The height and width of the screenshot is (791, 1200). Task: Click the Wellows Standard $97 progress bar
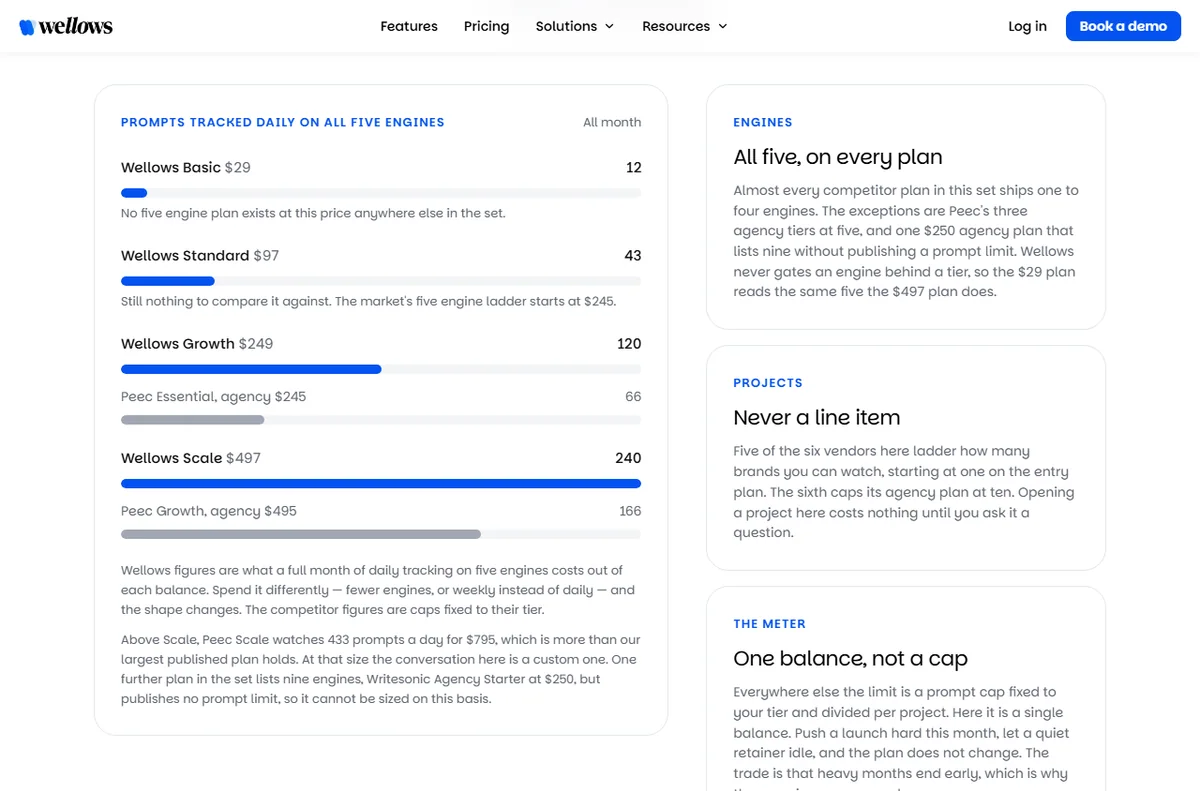381,281
